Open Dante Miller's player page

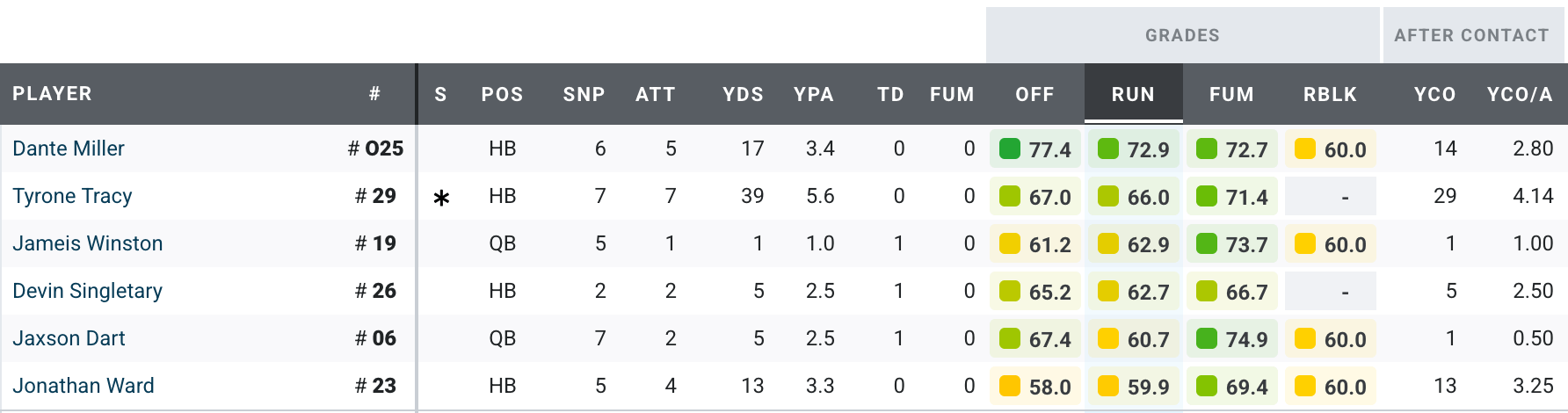click(x=69, y=149)
